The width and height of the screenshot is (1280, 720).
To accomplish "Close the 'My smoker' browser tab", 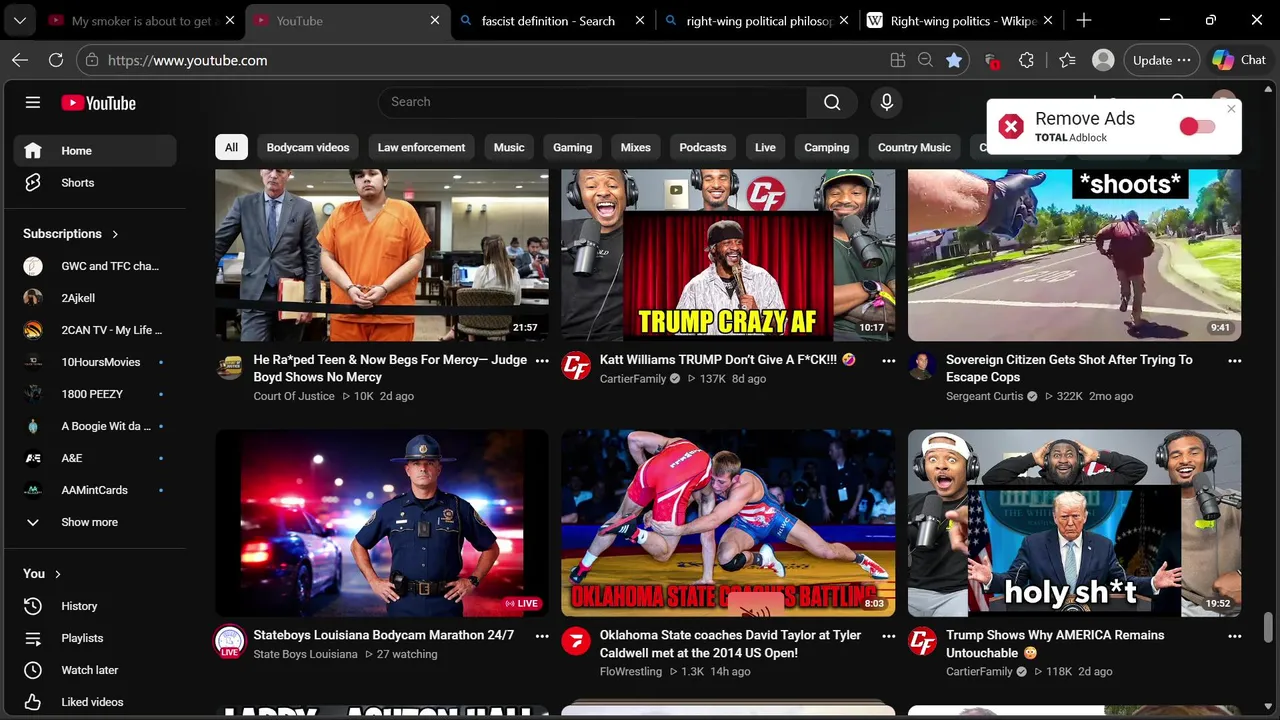I will [x=230, y=20].
